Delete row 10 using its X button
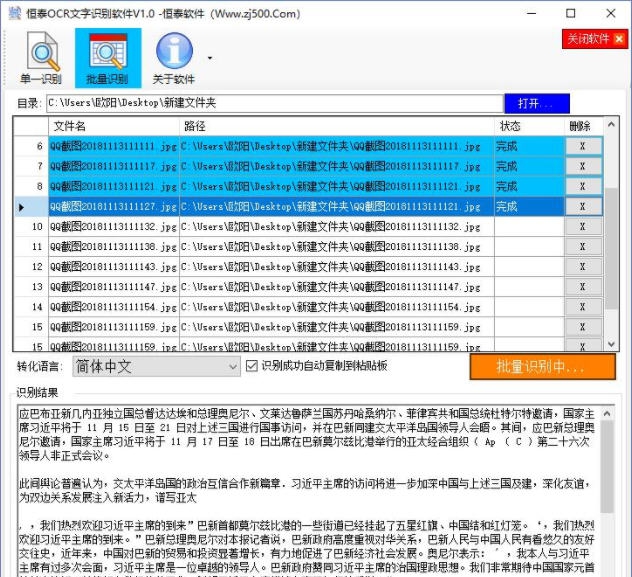Viewport: 632px width, 577px height. (x=582, y=226)
